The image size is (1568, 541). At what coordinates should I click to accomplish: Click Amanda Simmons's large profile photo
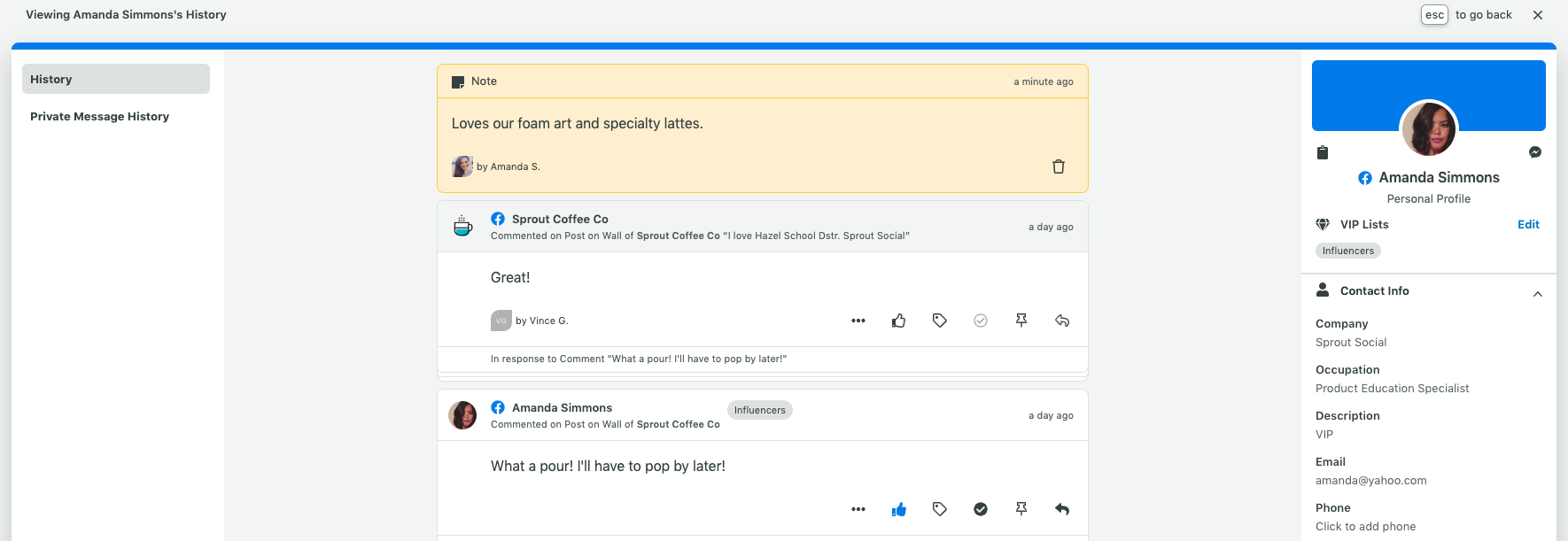1429,128
